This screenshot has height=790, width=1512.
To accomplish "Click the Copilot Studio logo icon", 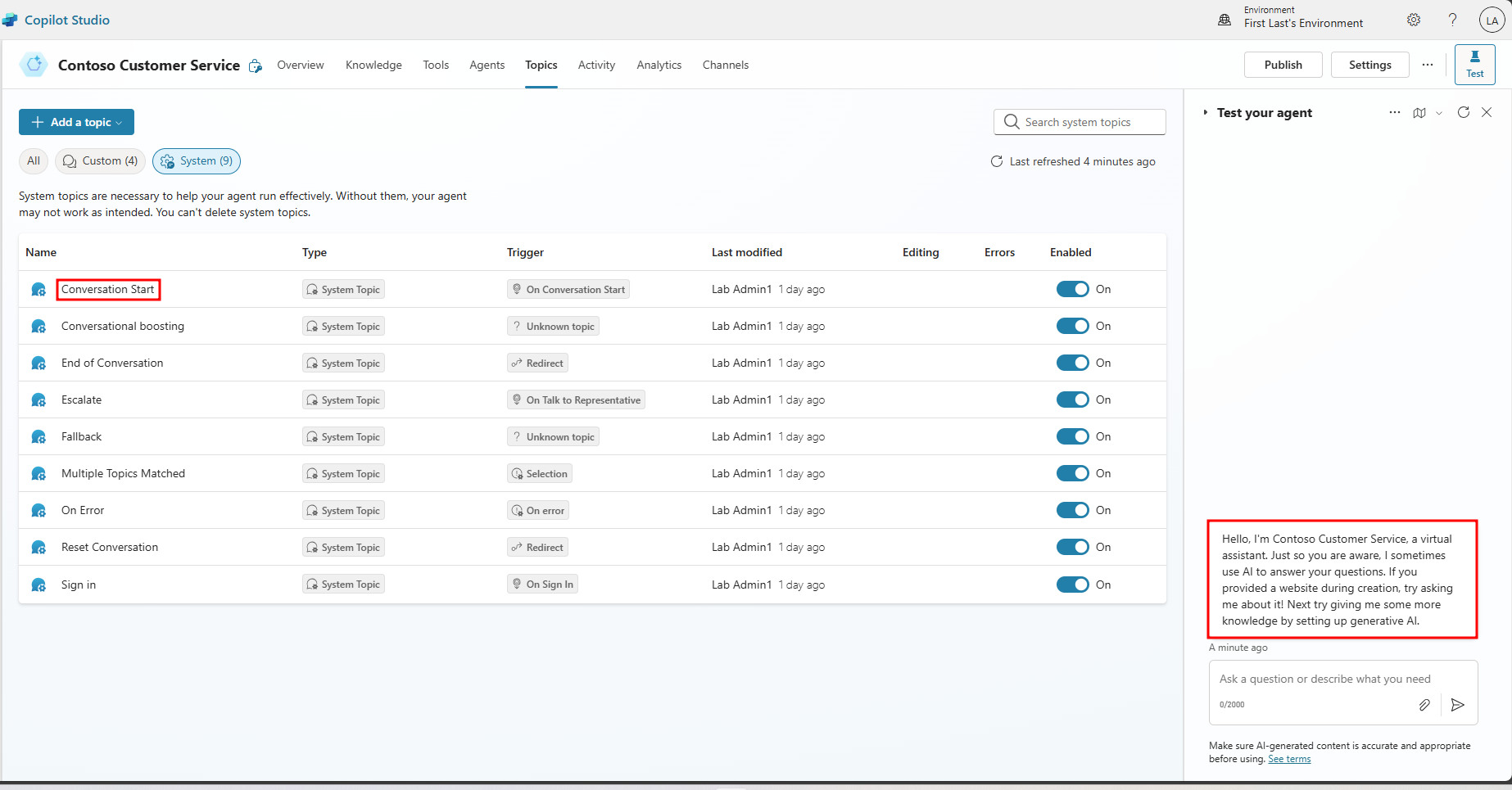I will coord(10,20).
